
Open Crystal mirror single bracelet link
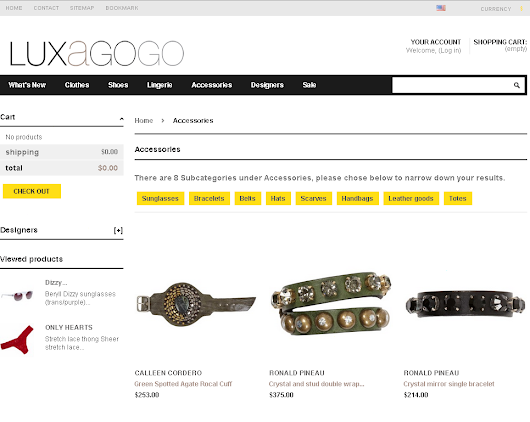point(449,384)
